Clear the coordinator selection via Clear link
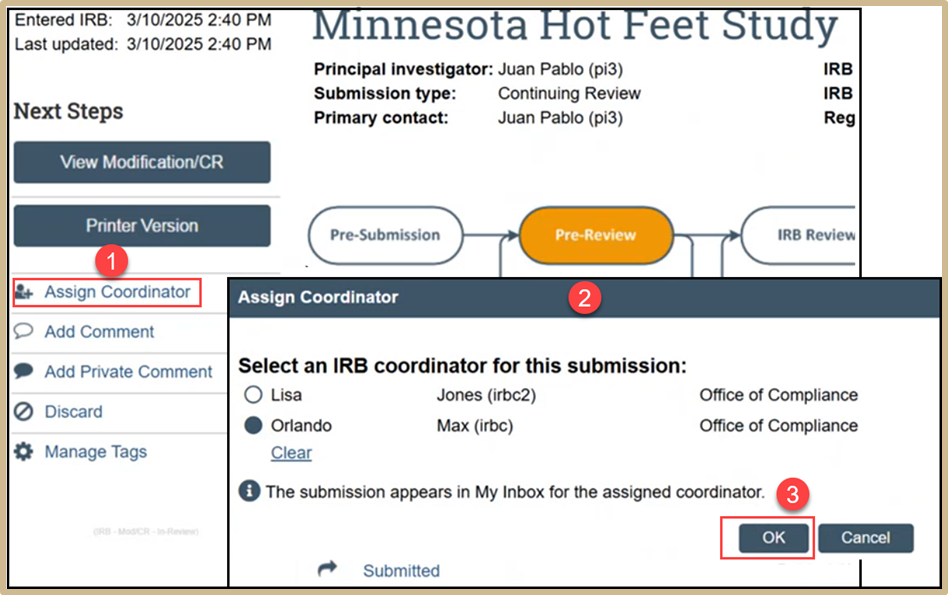This screenshot has height=595, width=948. 291,453
